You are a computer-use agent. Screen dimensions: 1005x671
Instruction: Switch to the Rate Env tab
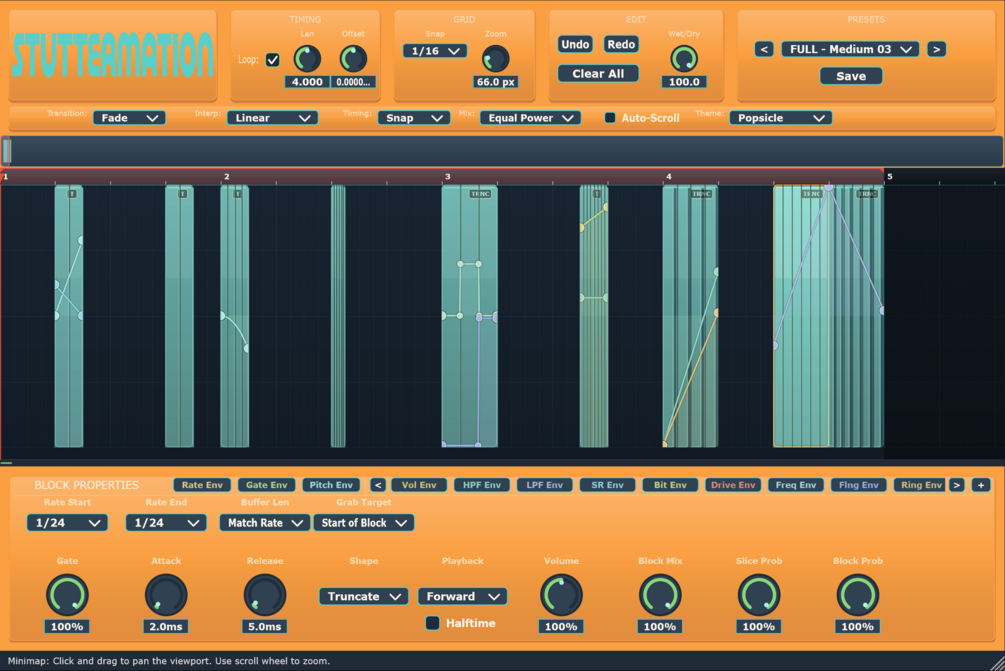coord(202,485)
